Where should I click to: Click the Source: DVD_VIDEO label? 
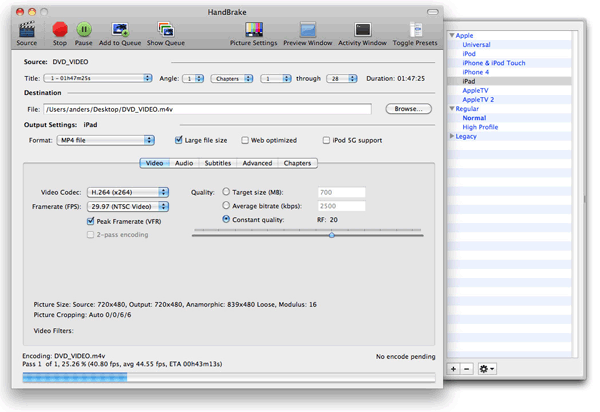[x=56, y=62]
